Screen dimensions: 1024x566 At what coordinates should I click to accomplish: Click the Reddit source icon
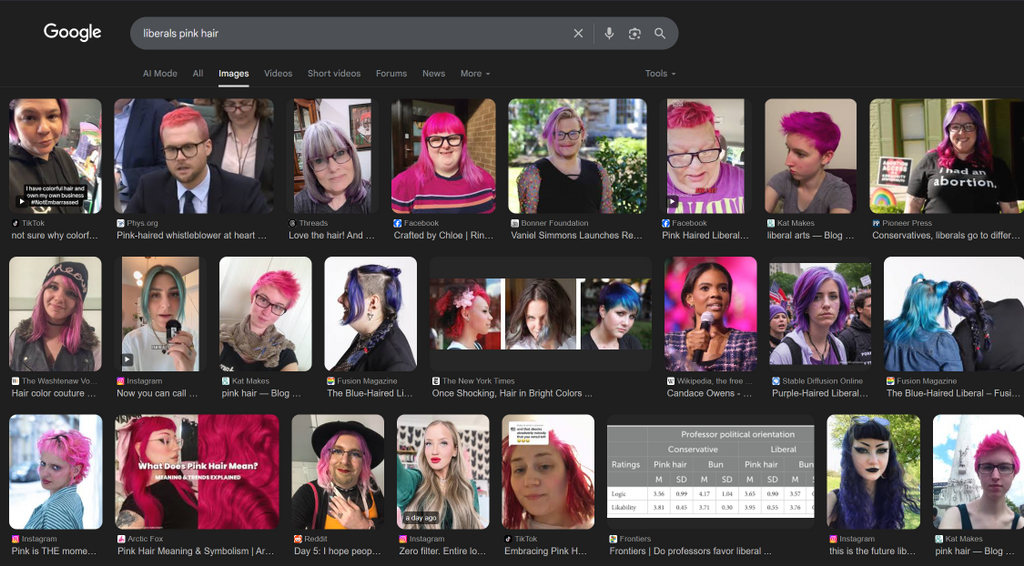[x=297, y=539]
